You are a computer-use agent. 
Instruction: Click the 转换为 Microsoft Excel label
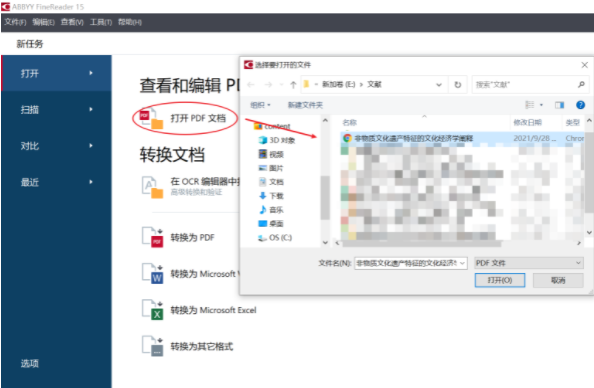pyautogui.click(x=213, y=310)
